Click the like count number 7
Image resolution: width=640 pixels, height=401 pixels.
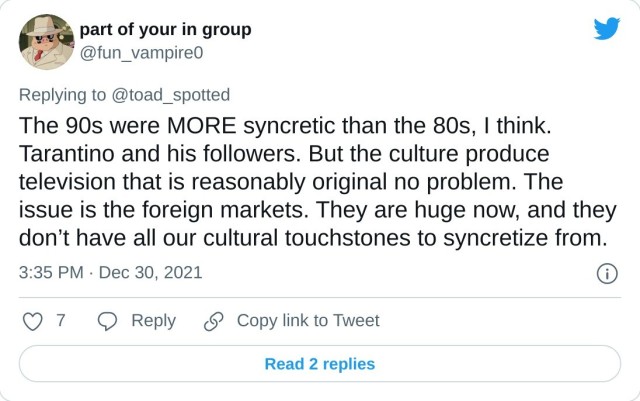[x=61, y=321]
